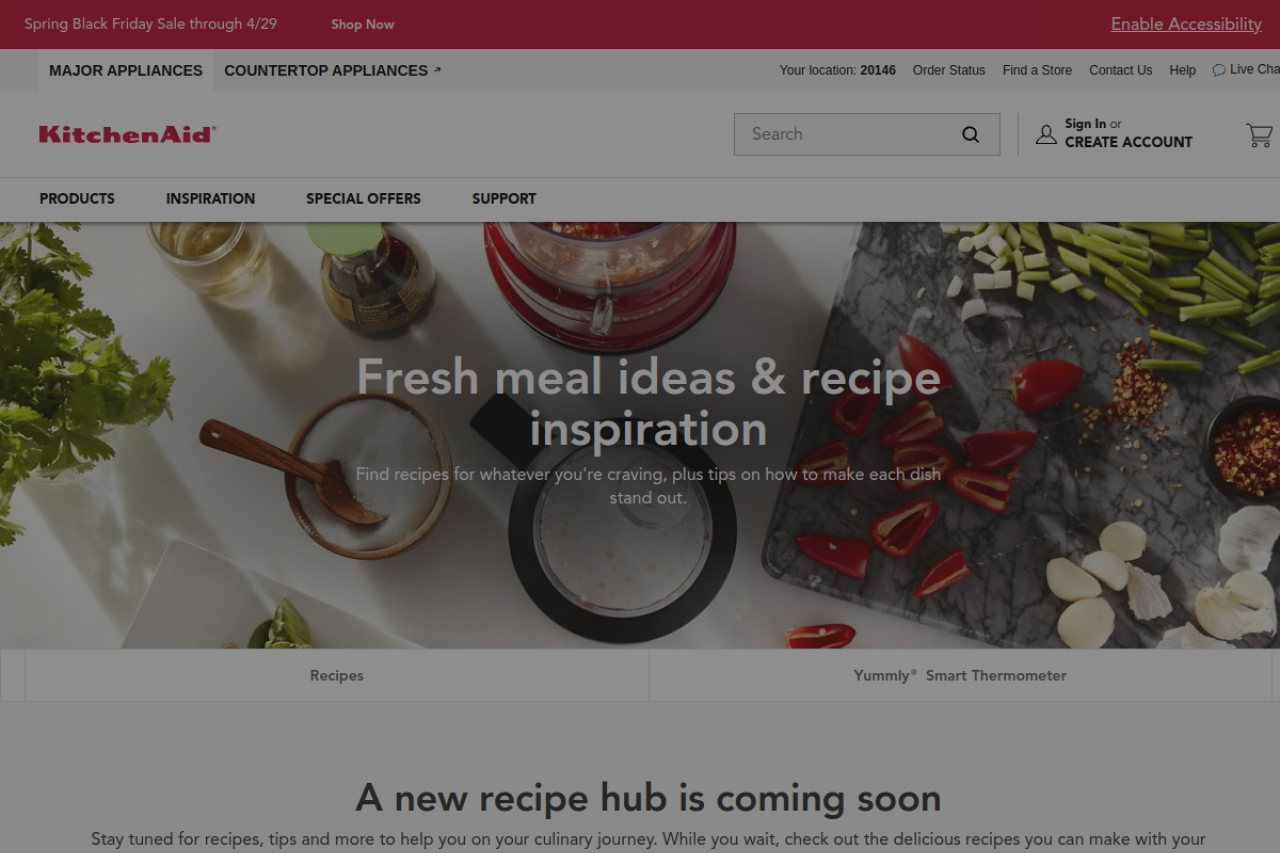Click the search magnifier icon
The image size is (1280, 853).
coord(970,135)
